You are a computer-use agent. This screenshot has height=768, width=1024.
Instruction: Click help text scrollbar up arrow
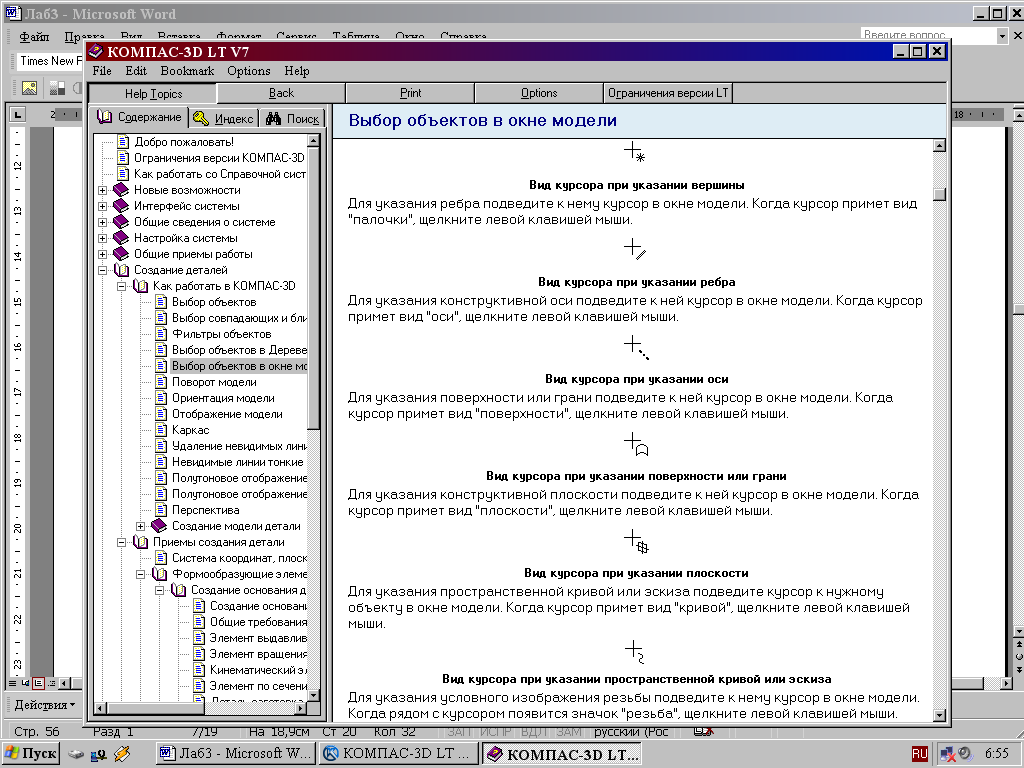940,146
